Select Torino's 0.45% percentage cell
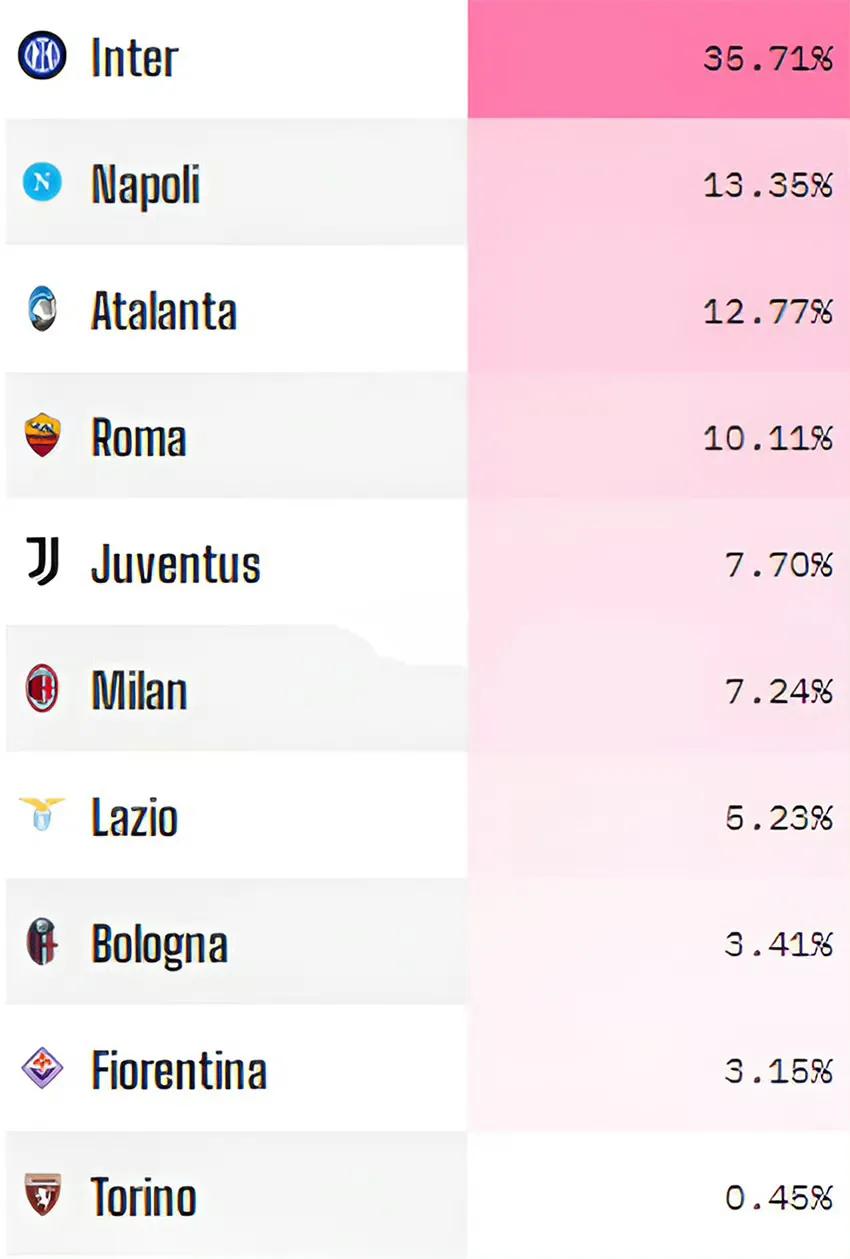This screenshot has width=850, height=1259. [659, 1195]
